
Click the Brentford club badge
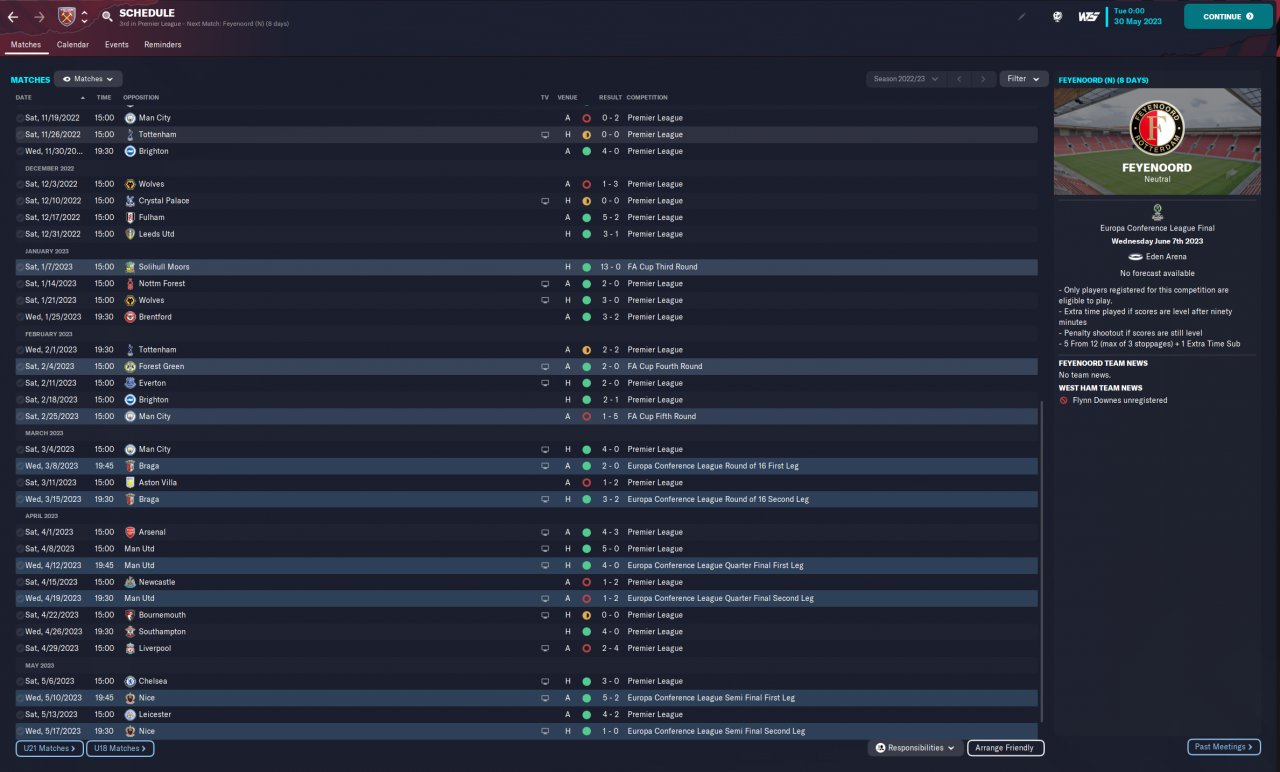pyautogui.click(x=130, y=317)
